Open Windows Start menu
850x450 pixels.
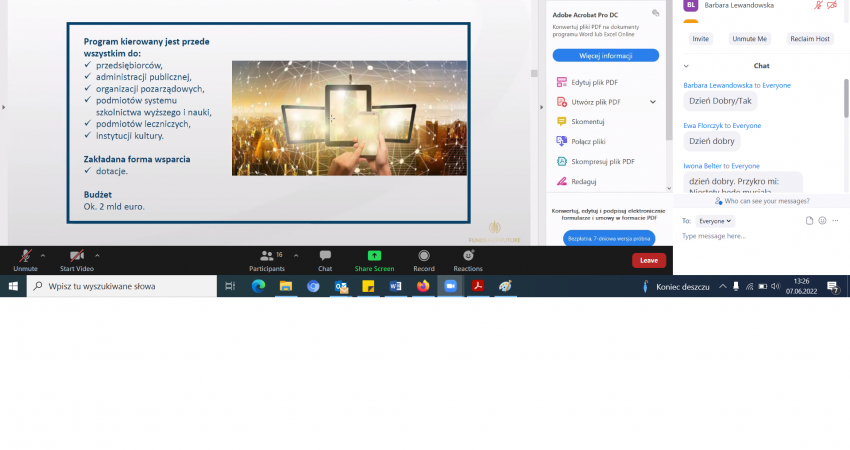coord(13,286)
